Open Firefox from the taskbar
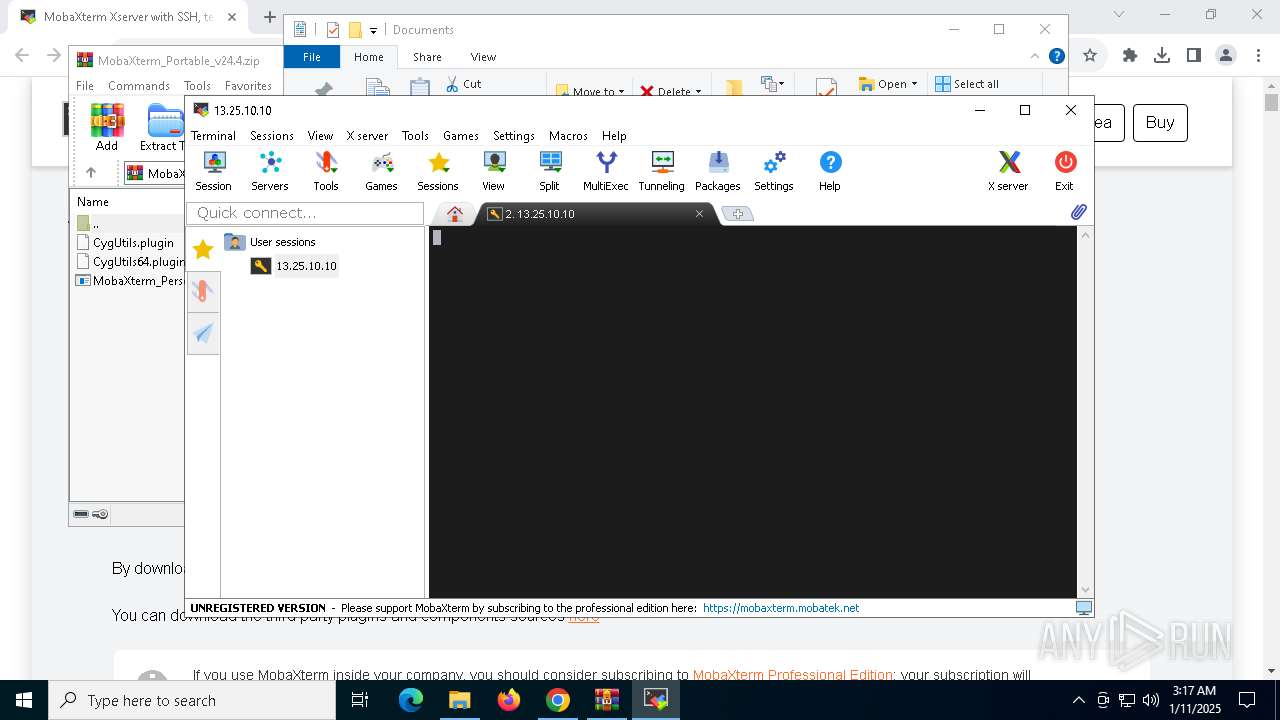The image size is (1280, 720). [509, 700]
